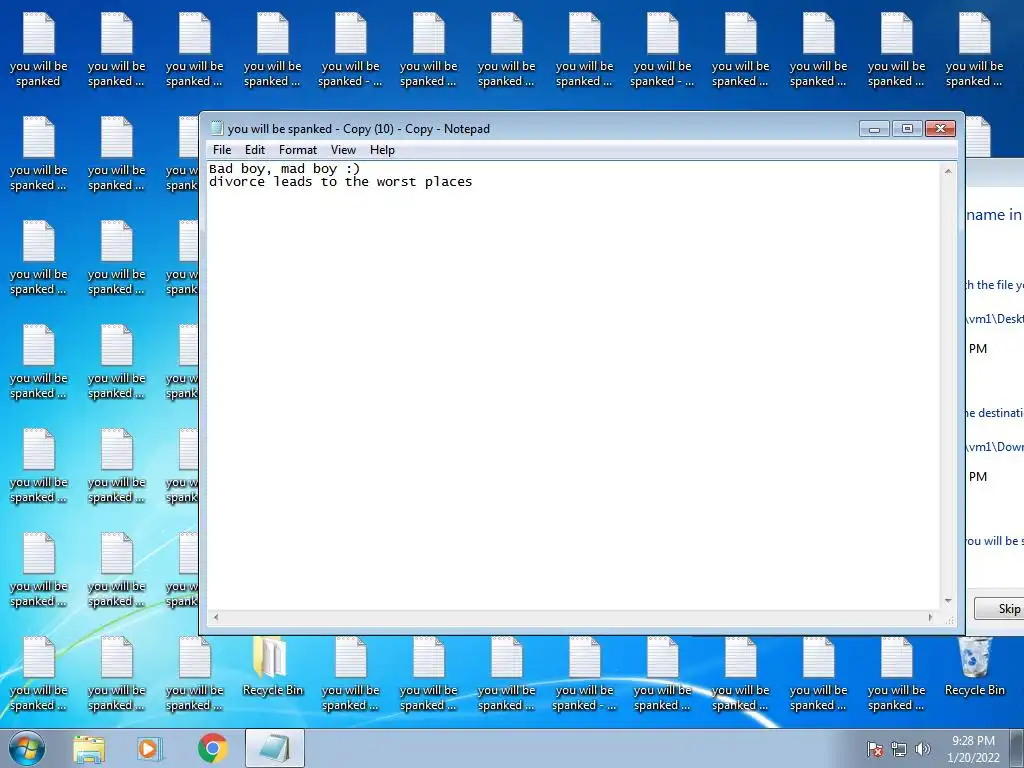Click the Notepad icon in the title bar
This screenshot has width=1024, height=768.
217,129
